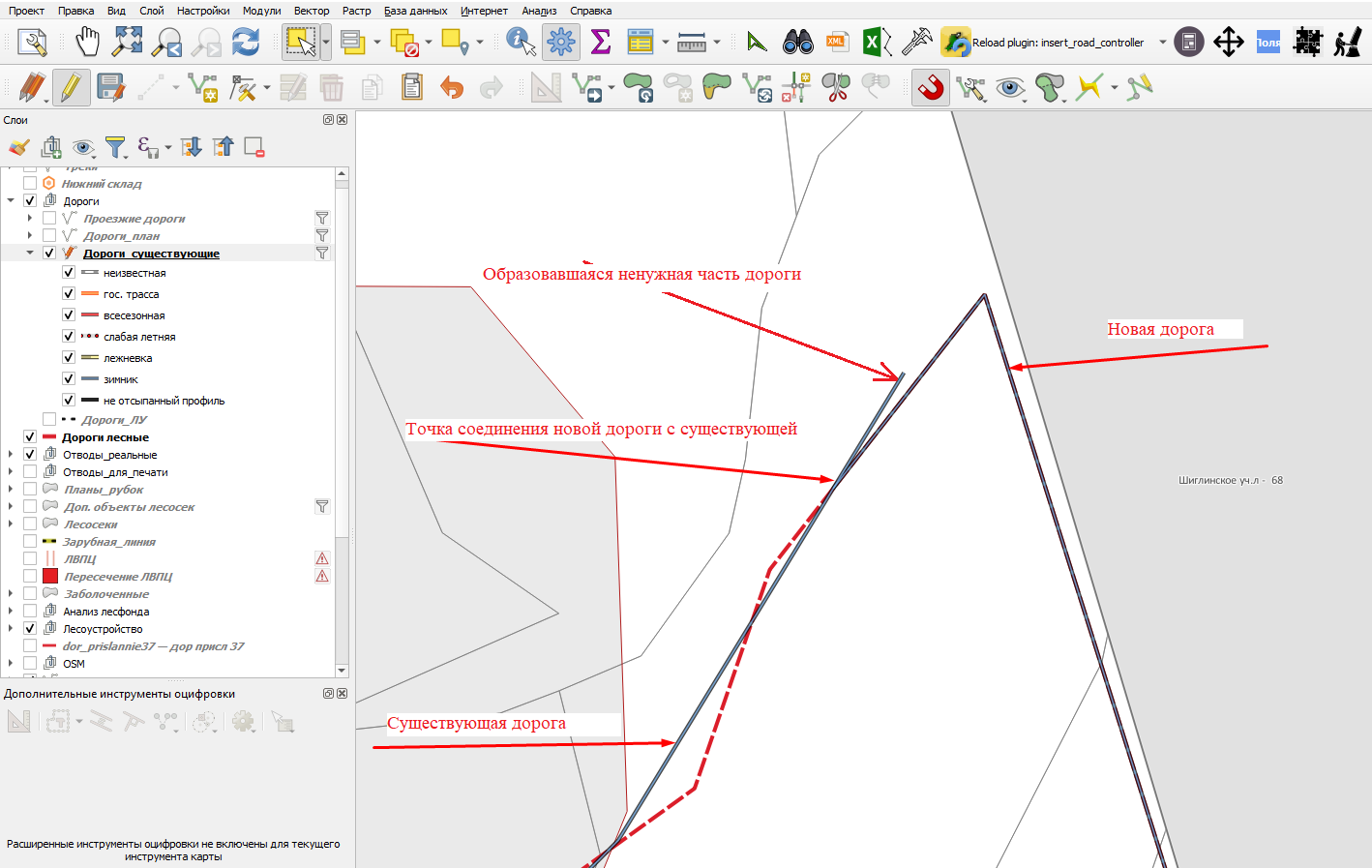Viewport: 1372px width, 868px height.
Task: Uncheck the зимник road category
Action: tap(69, 378)
